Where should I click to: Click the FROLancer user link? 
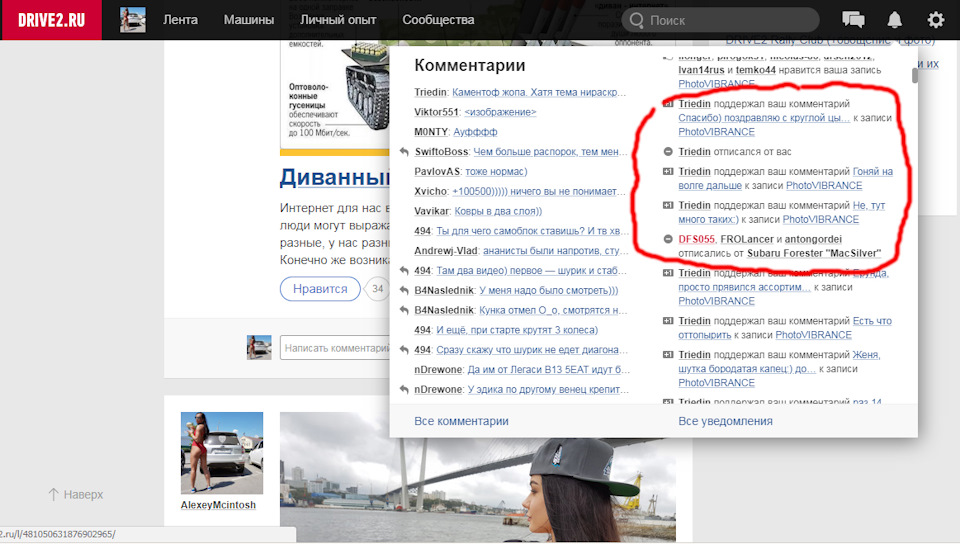pos(747,239)
